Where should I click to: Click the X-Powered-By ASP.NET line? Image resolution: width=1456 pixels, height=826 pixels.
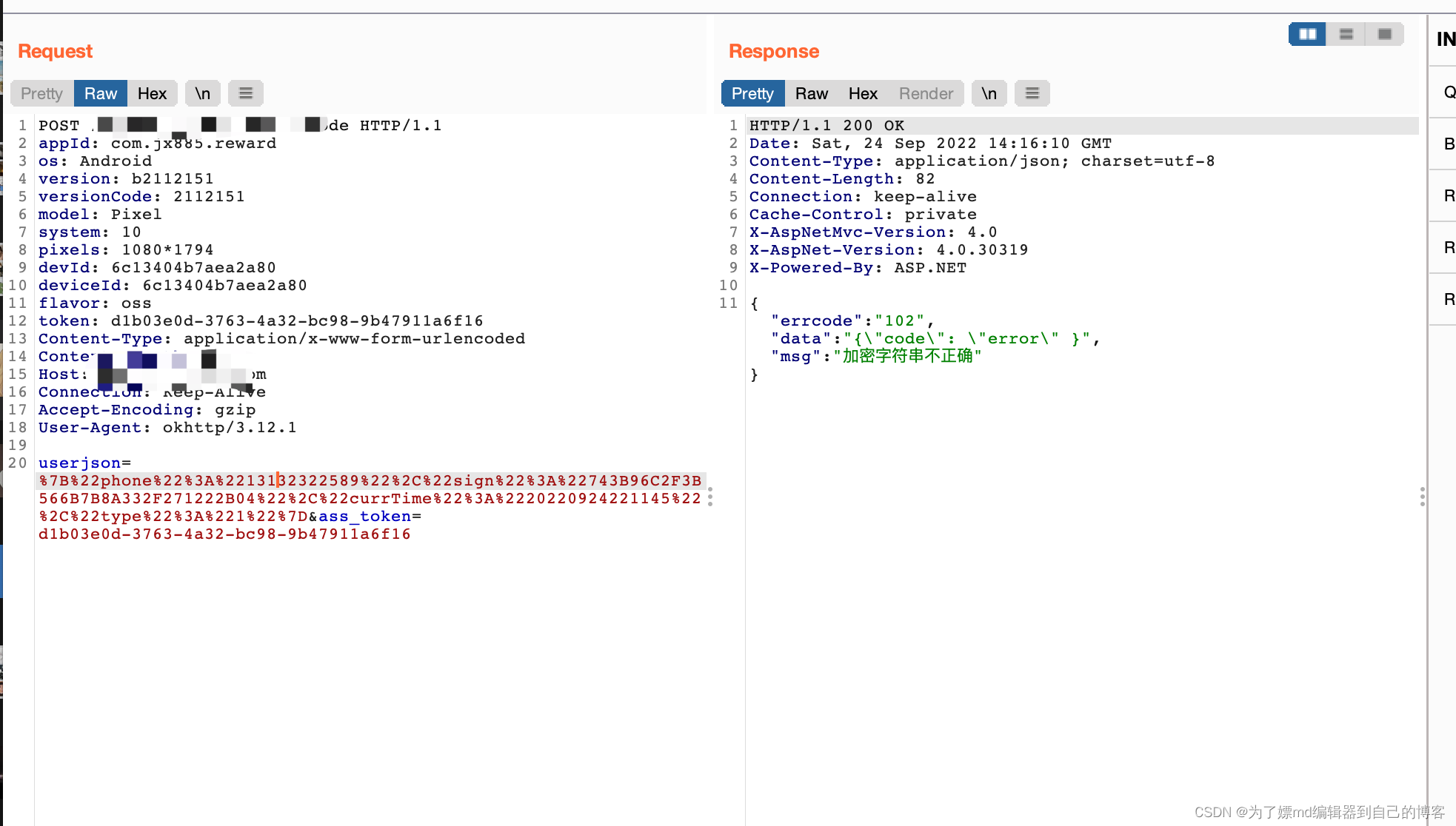click(858, 268)
